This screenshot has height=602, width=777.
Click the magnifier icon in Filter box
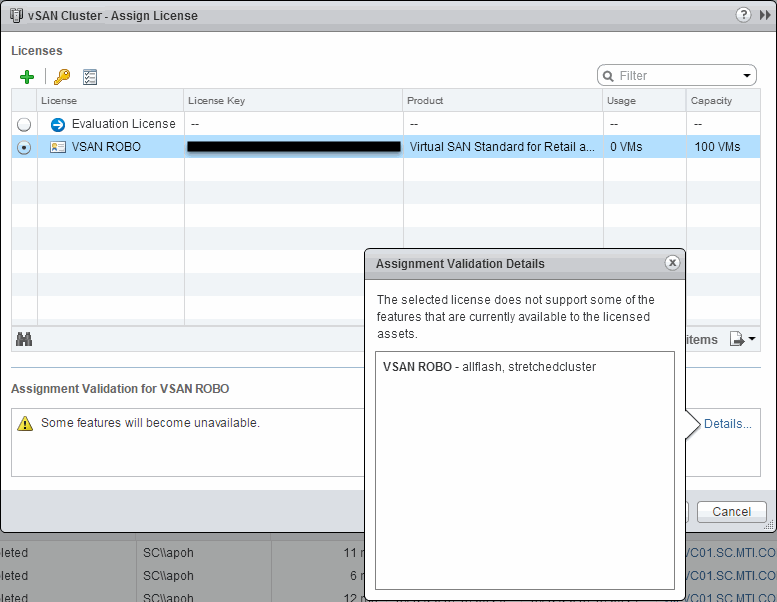[608, 76]
